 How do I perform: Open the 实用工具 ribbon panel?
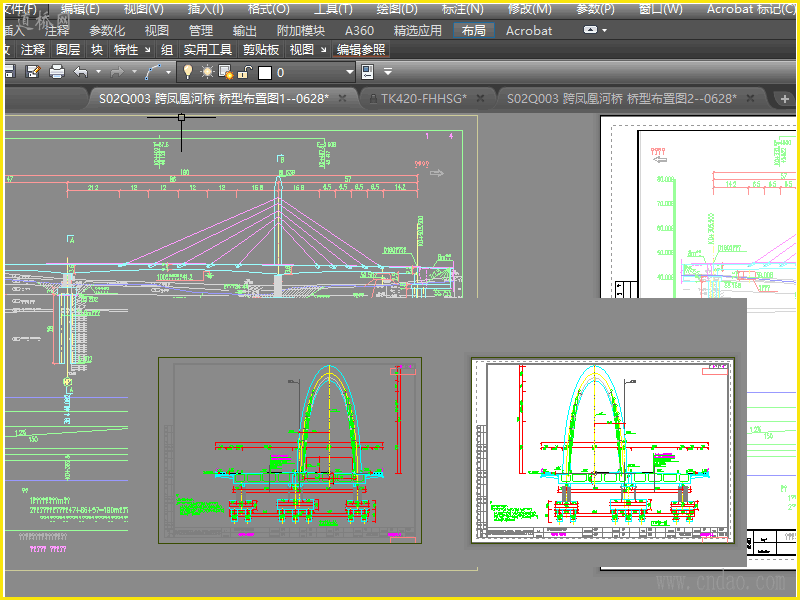pyautogui.click(x=207, y=49)
